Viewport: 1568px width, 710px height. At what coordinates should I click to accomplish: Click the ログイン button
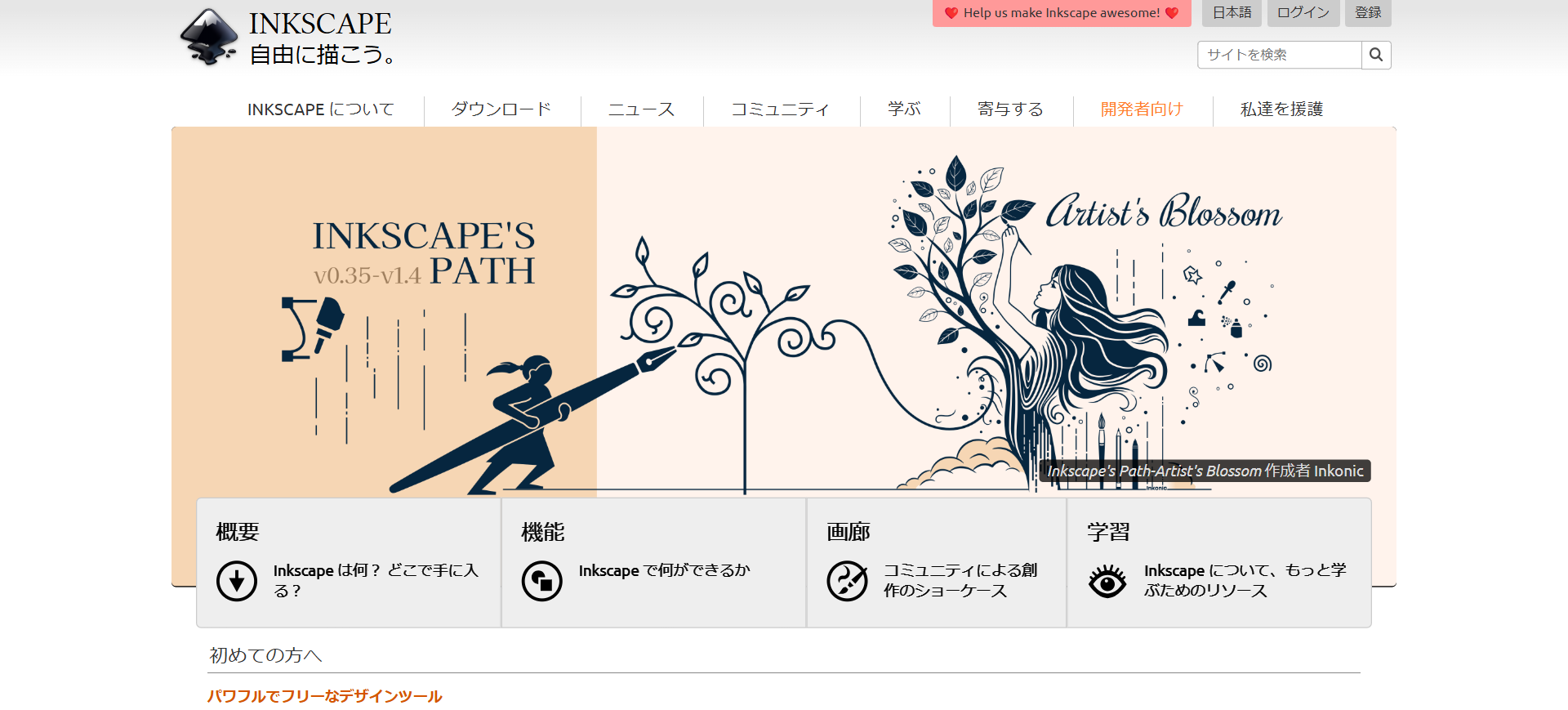(x=1303, y=13)
